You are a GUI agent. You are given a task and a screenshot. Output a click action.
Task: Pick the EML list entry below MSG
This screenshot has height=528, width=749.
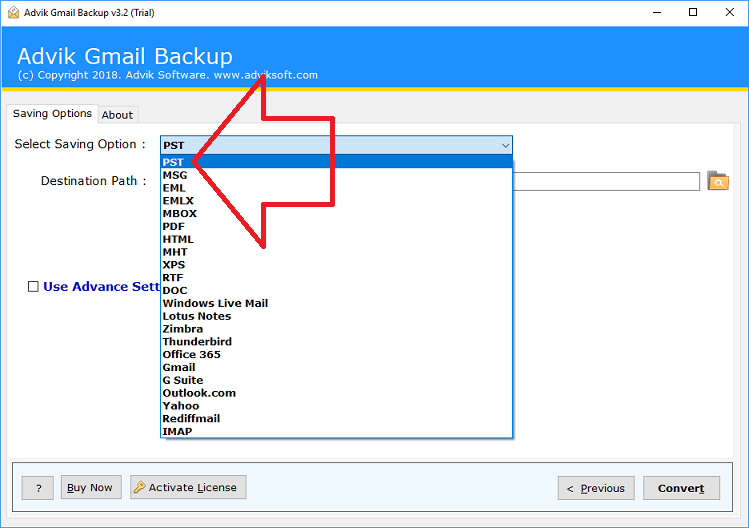coord(336,188)
